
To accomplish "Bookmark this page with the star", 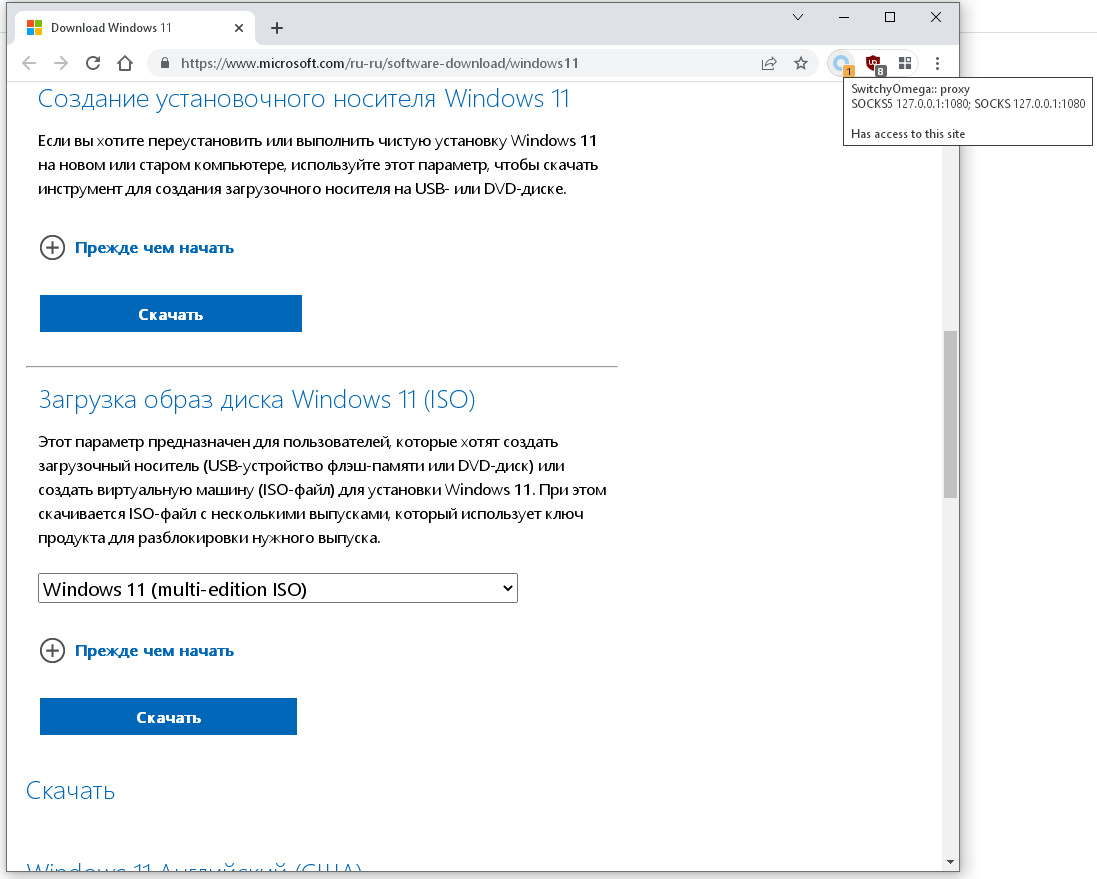I will (x=801, y=64).
